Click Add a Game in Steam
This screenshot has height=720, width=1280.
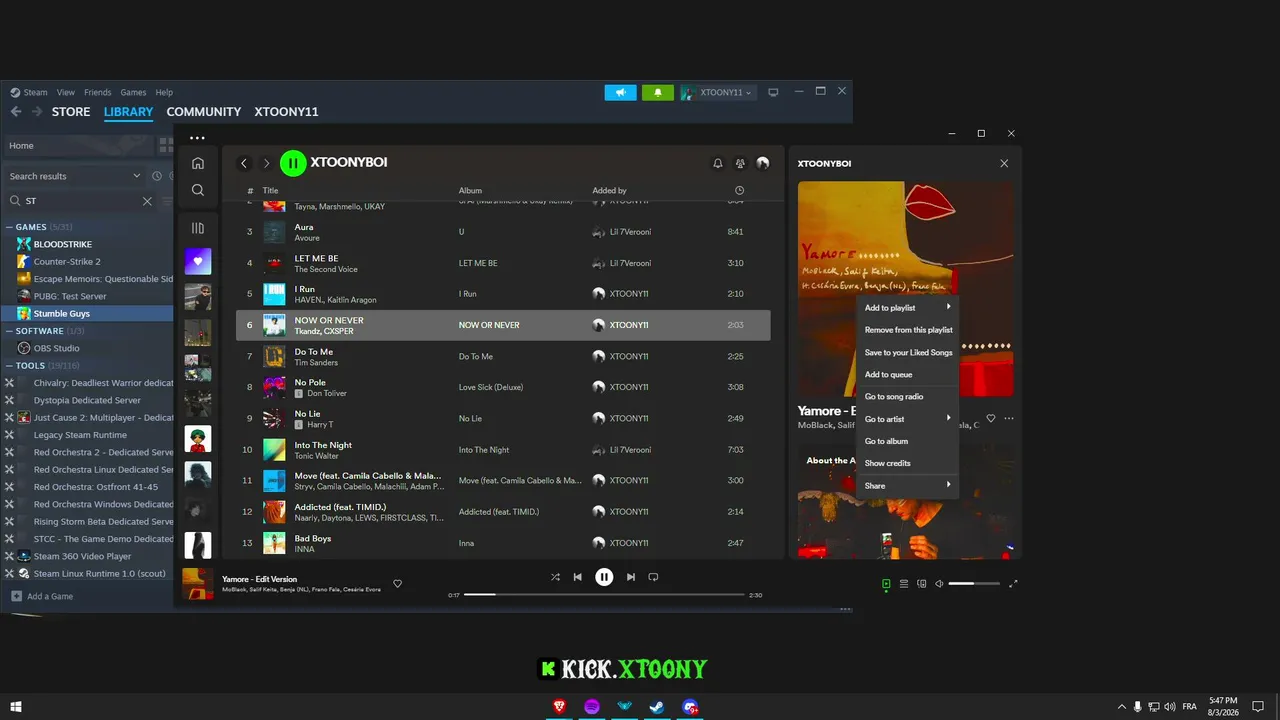coord(42,596)
